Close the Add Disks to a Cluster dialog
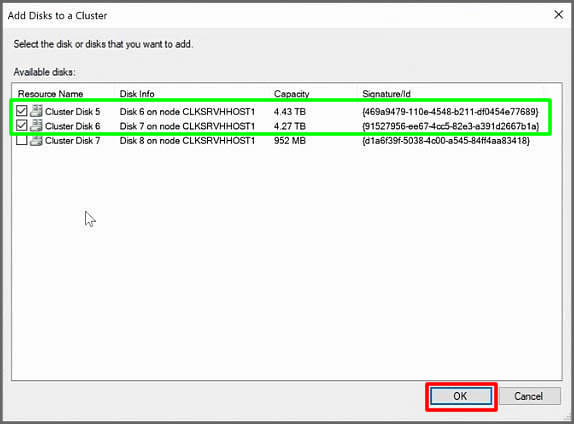 pos(559,15)
